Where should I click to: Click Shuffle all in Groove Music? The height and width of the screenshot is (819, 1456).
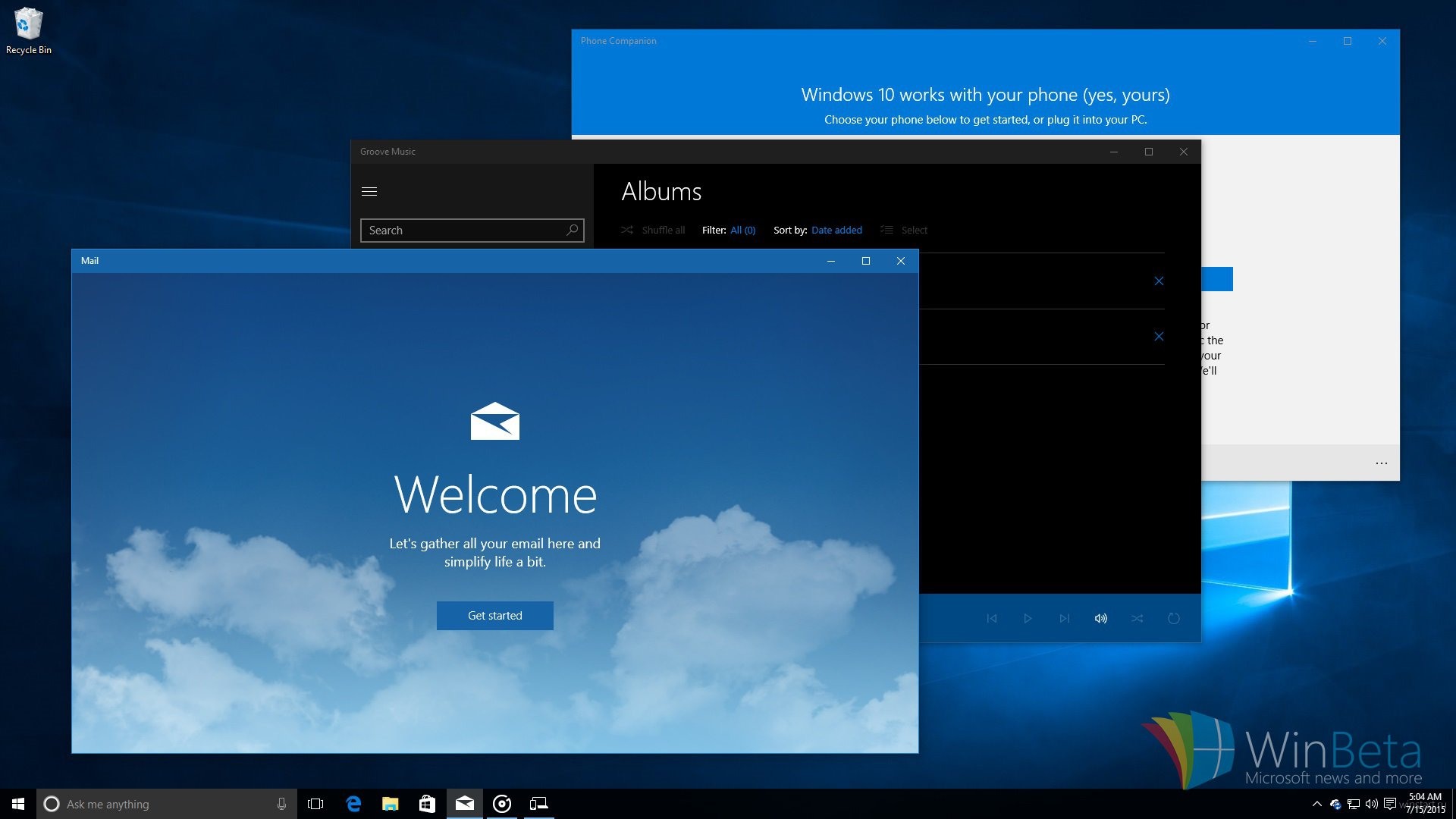point(653,230)
